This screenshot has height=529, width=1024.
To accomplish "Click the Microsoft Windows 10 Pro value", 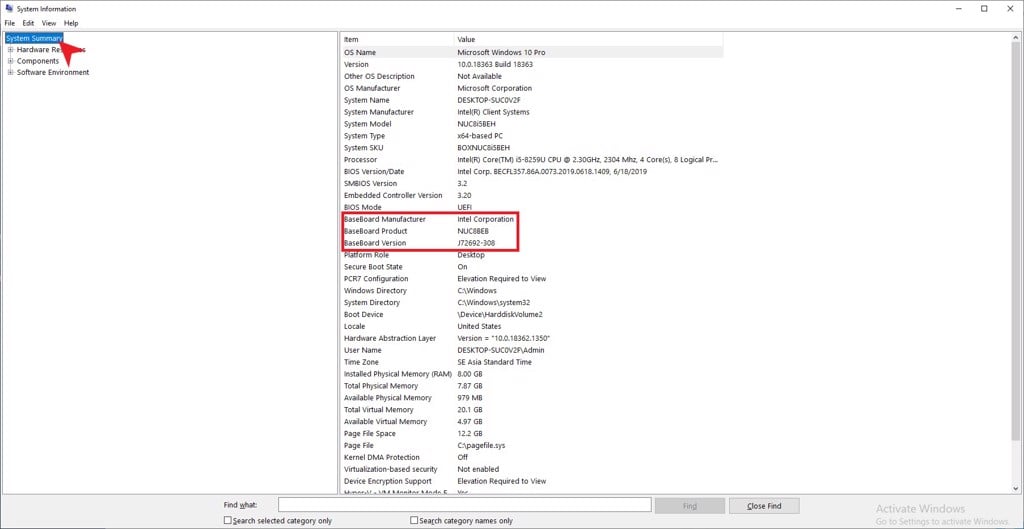I will coord(501,52).
